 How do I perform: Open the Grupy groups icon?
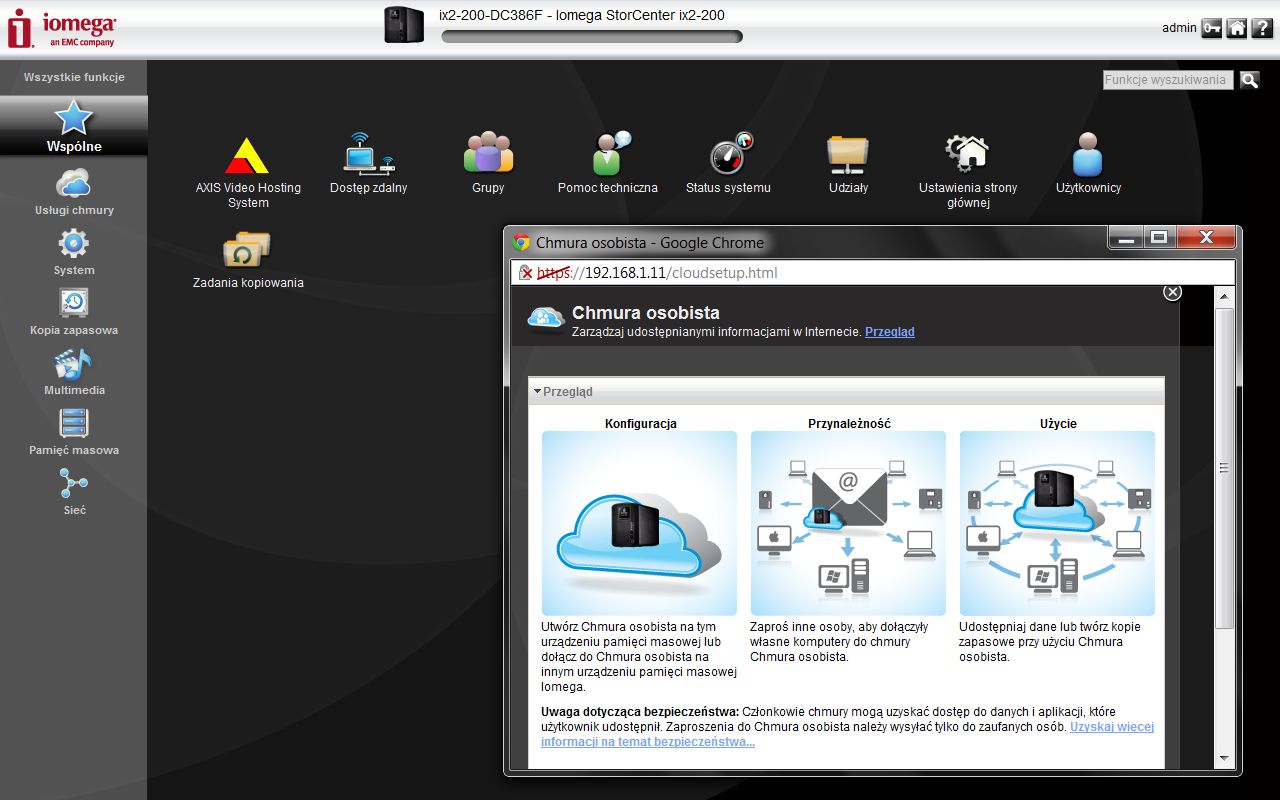[x=488, y=153]
